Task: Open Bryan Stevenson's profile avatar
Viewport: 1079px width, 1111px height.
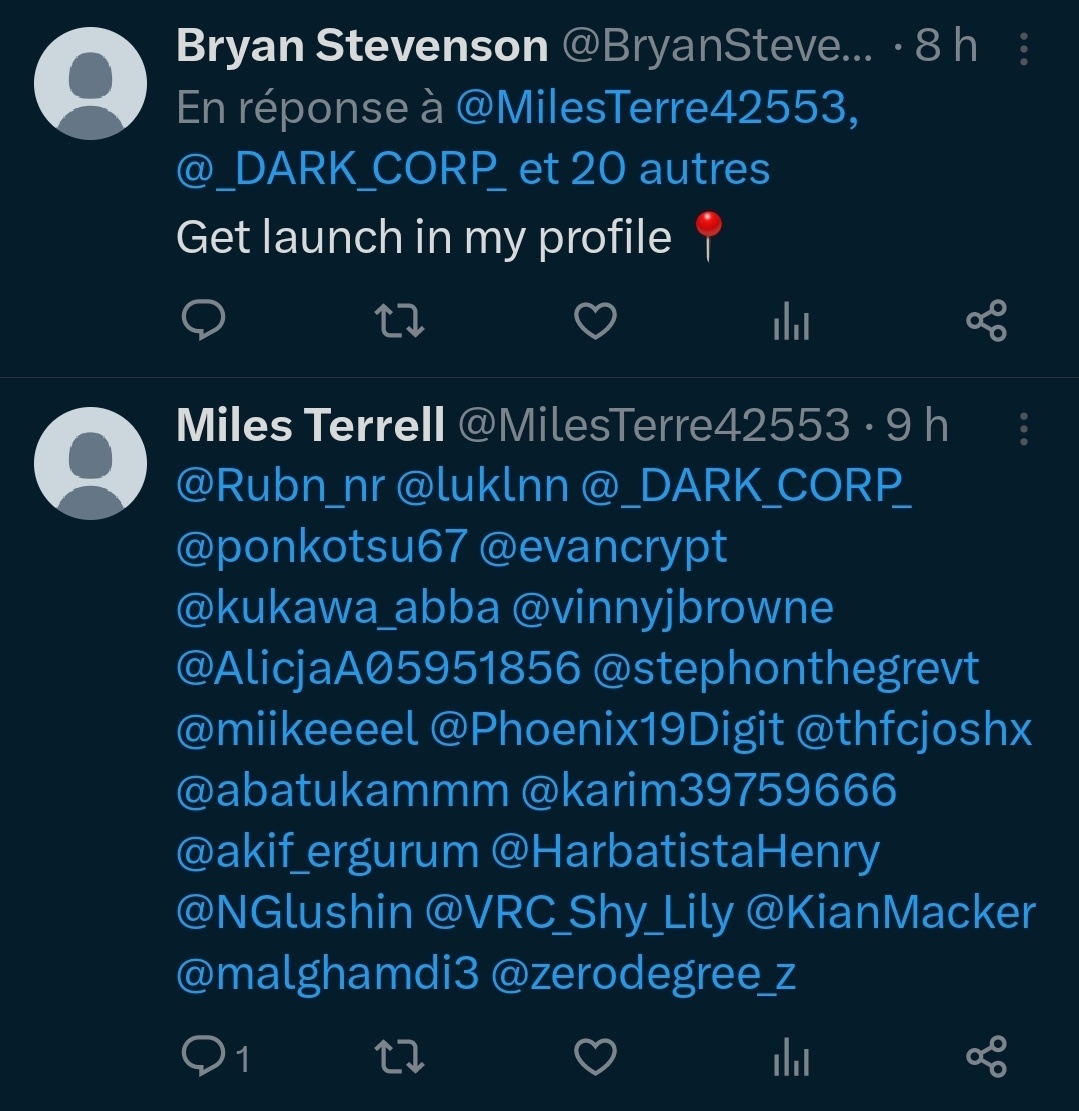Action: click(91, 84)
